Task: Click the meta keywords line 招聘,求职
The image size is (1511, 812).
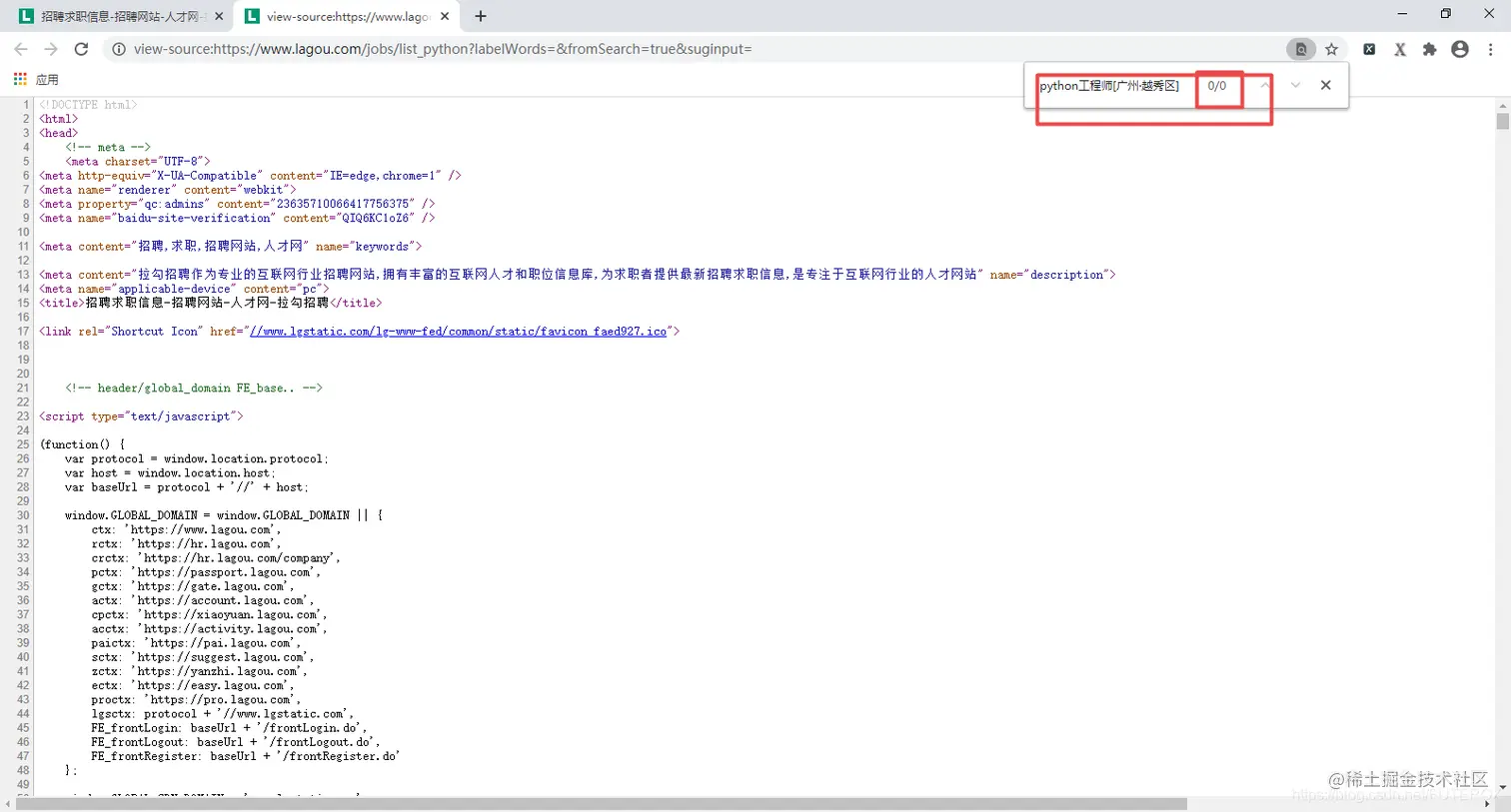Action: pyautogui.click(x=231, y=246)
